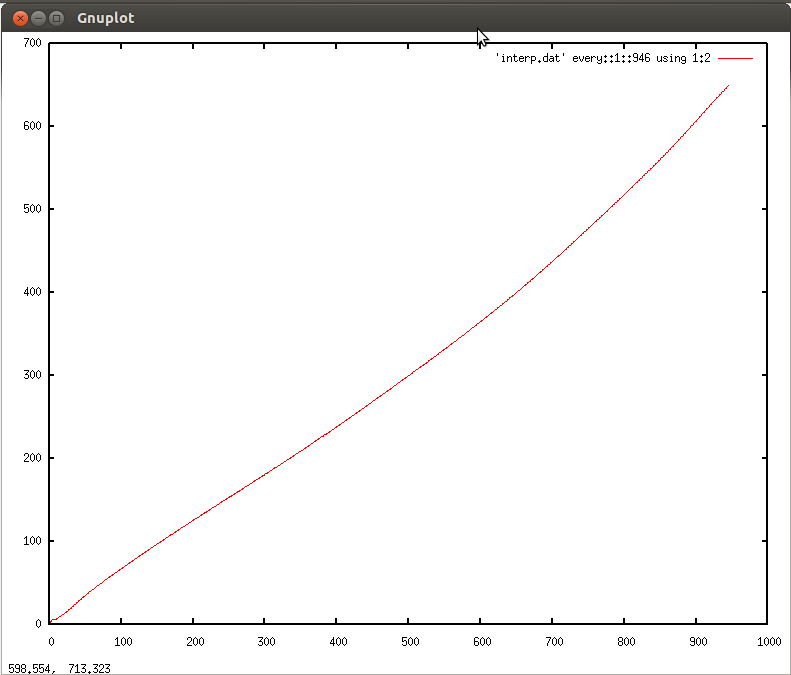This screenshot has height=675, width=791.
Task: Click the Gnuplot title text
Action: click(x=105, y=18)
